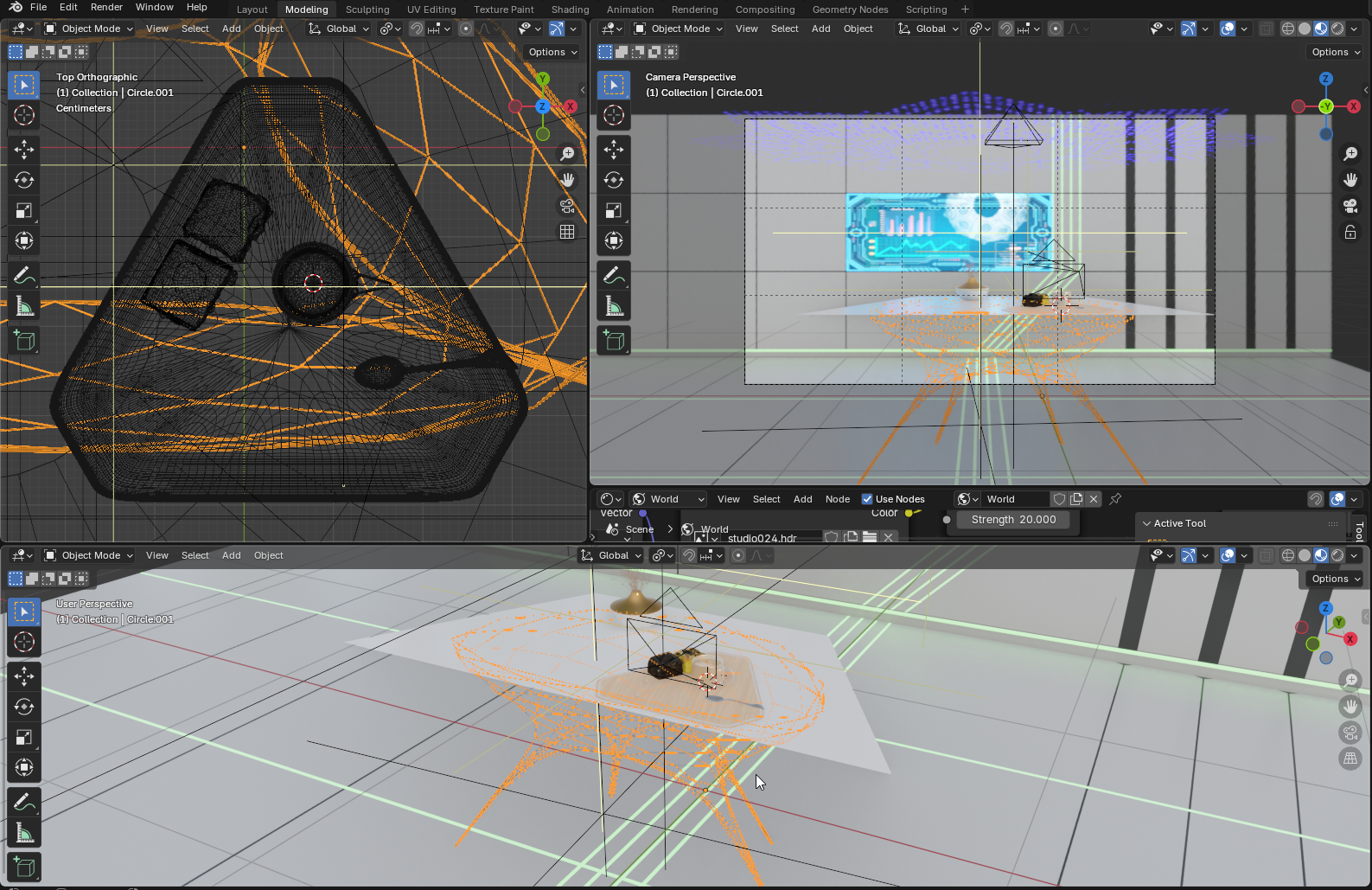Toggle show gizmo in camera viewport header
The width and height of the screenshot is (1372, 890).
[1189, 29]
